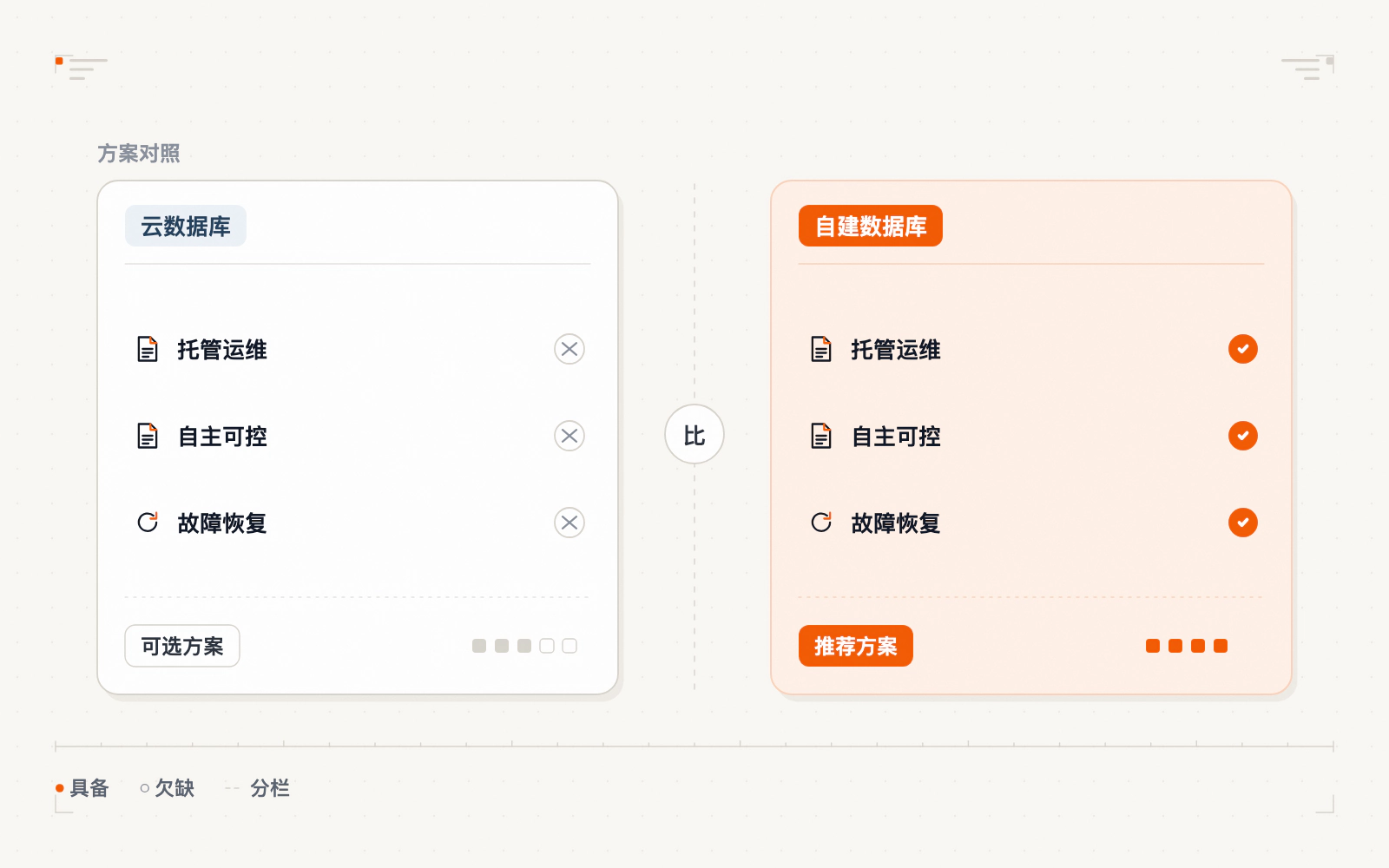Click document icon beside 托管运维 in 云数据库 card
The width and height of the screenshot is (1389, 868).
tap(148, 349)
